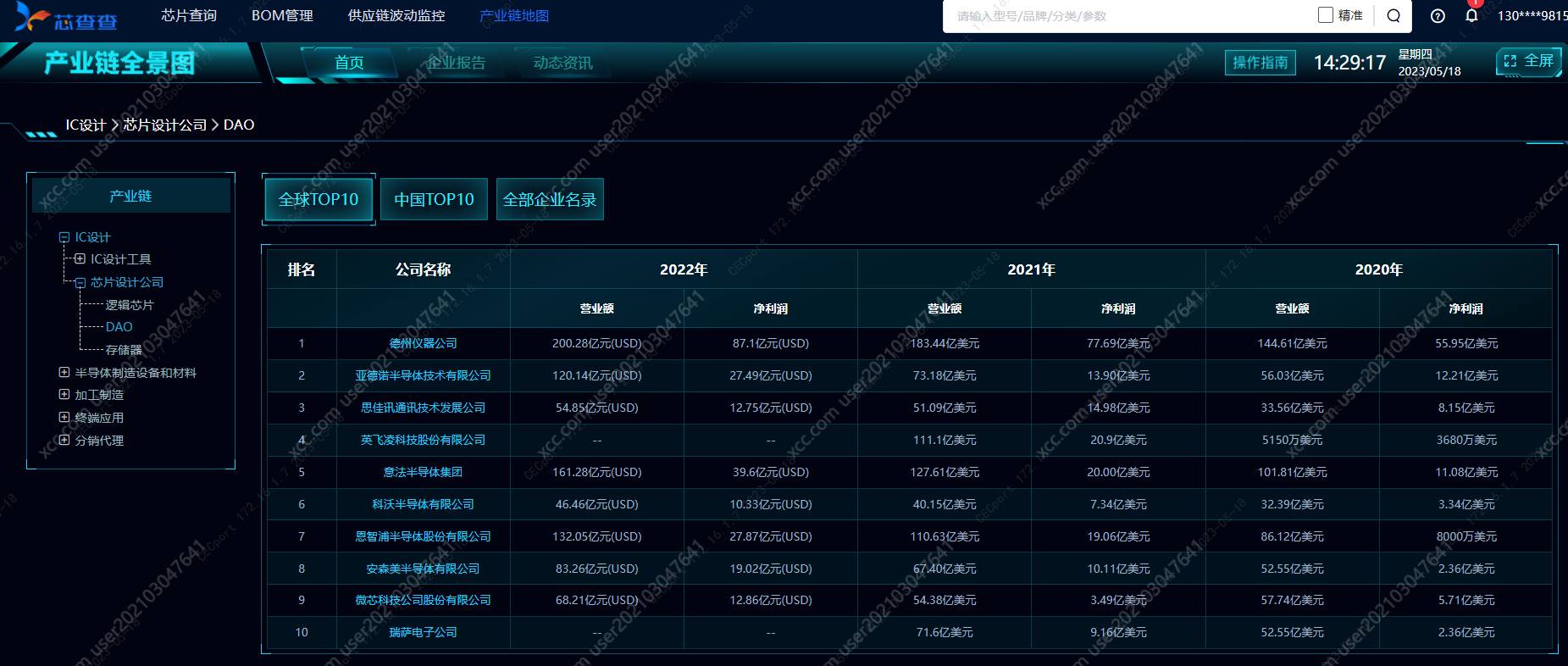Select 存储器 in the tree
Screen dimensions: 1568x666
pos(124,350)
